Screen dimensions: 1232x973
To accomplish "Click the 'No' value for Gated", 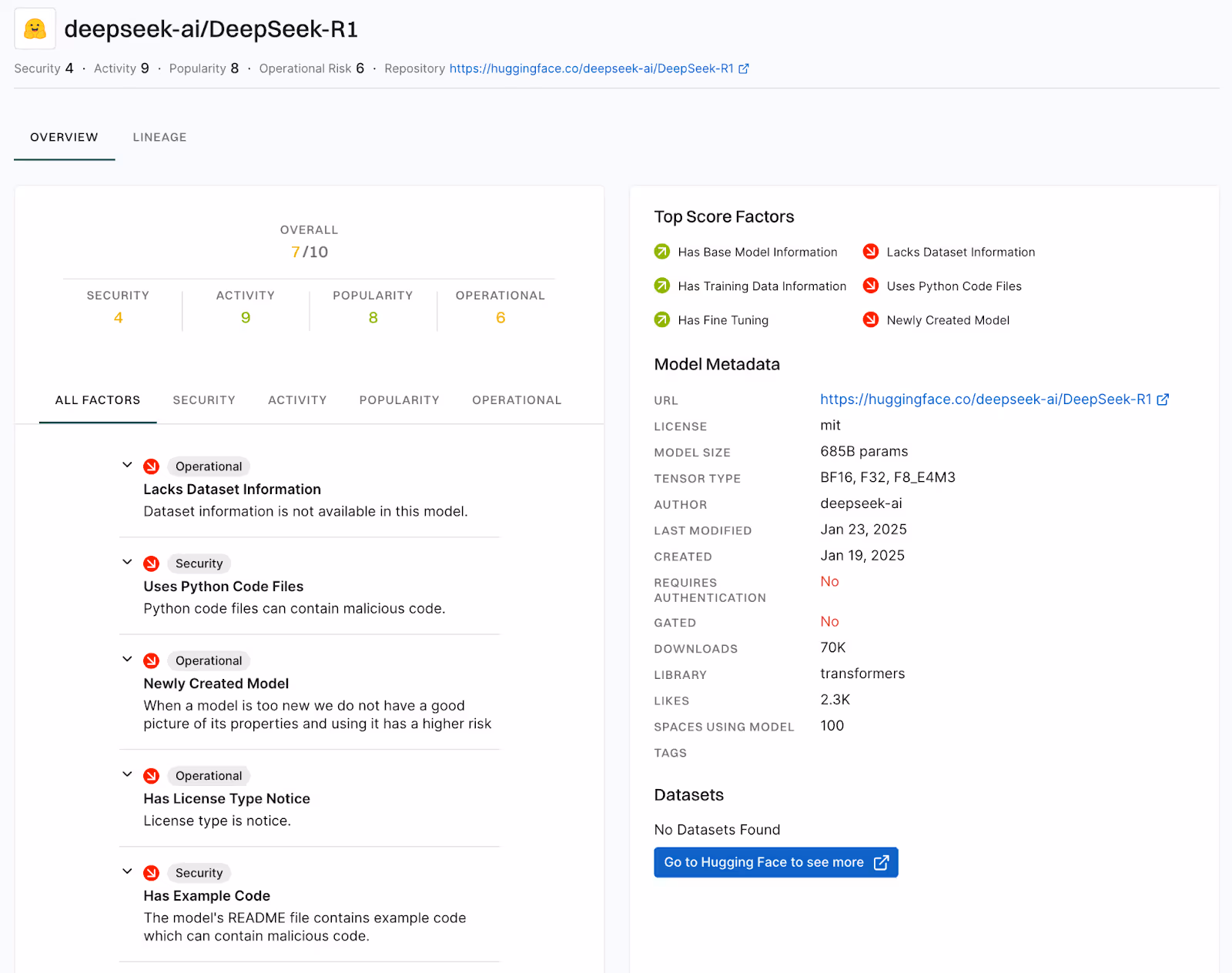I will point(829,622).
